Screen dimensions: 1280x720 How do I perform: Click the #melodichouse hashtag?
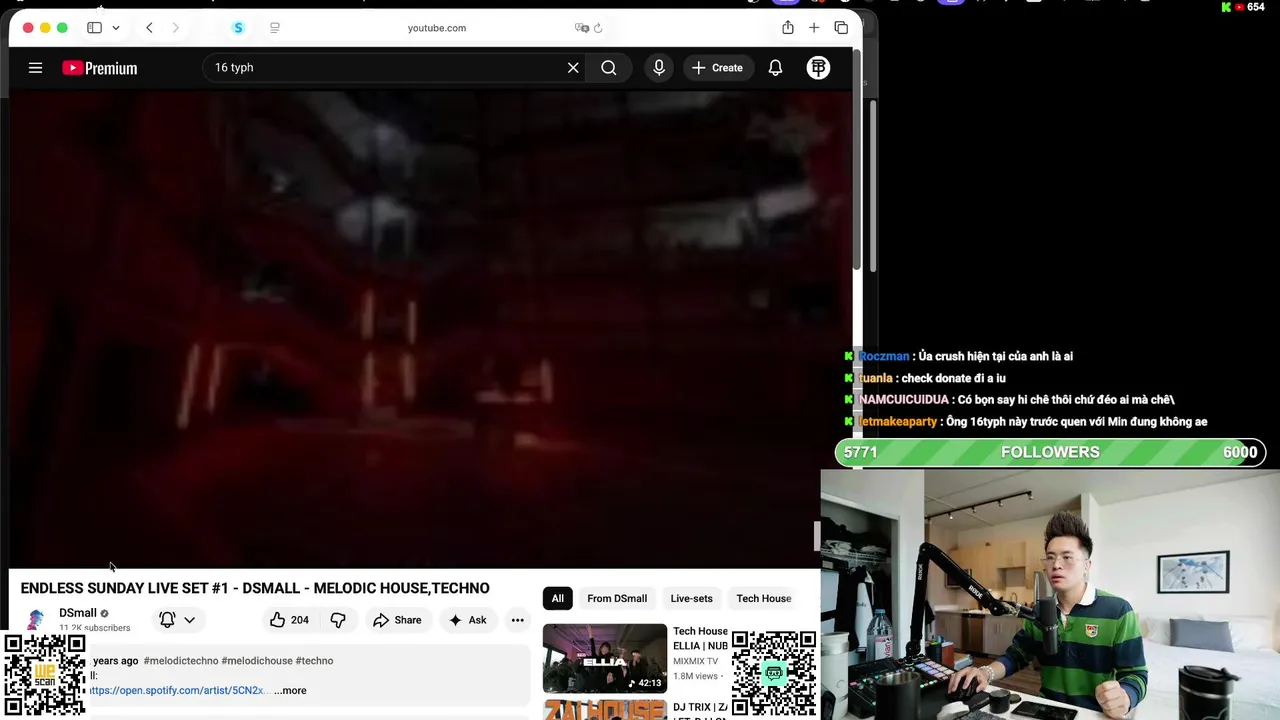[x=257, y=661]
